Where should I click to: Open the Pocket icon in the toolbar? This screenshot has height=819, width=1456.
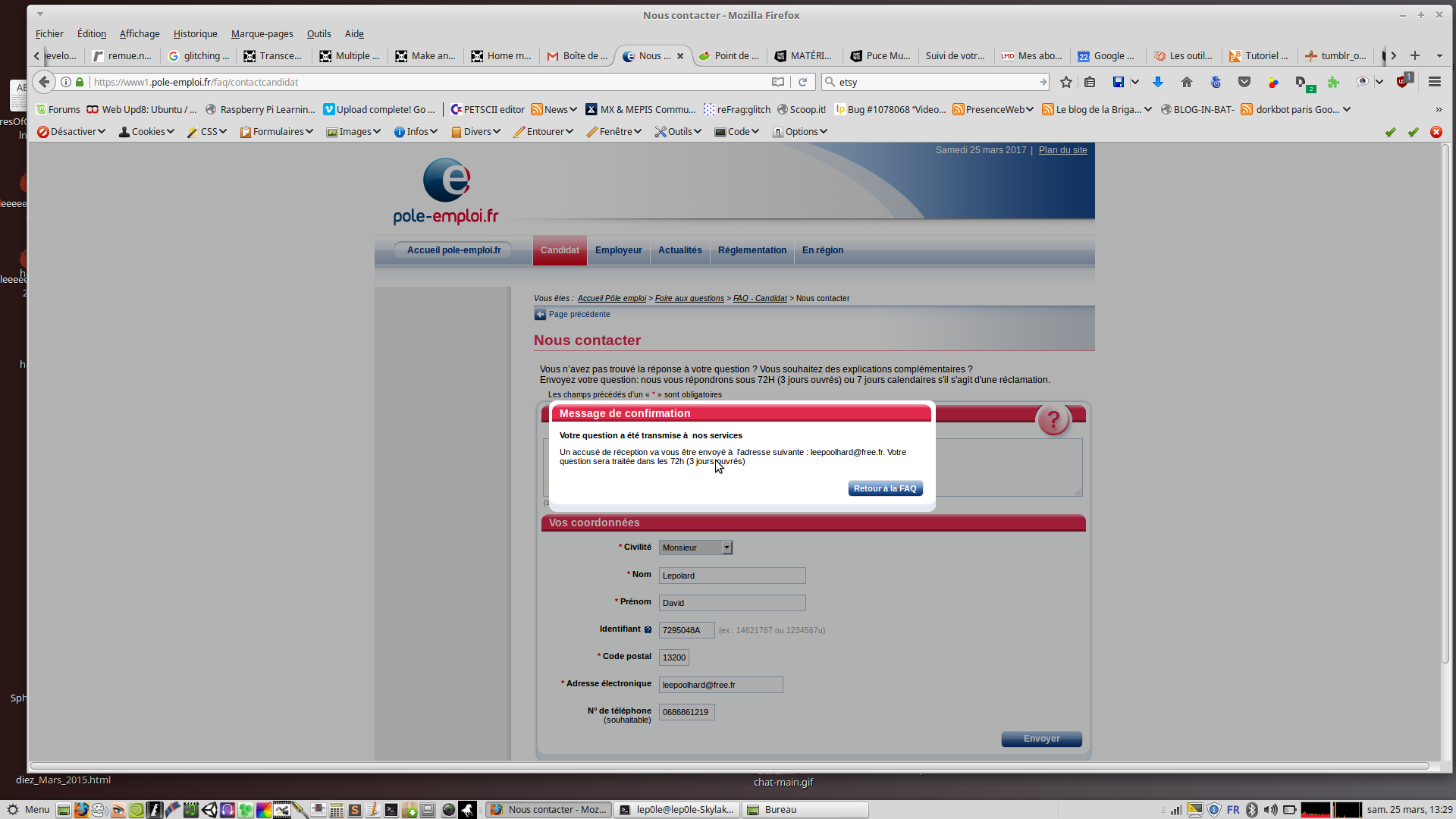click(1244, 82)
